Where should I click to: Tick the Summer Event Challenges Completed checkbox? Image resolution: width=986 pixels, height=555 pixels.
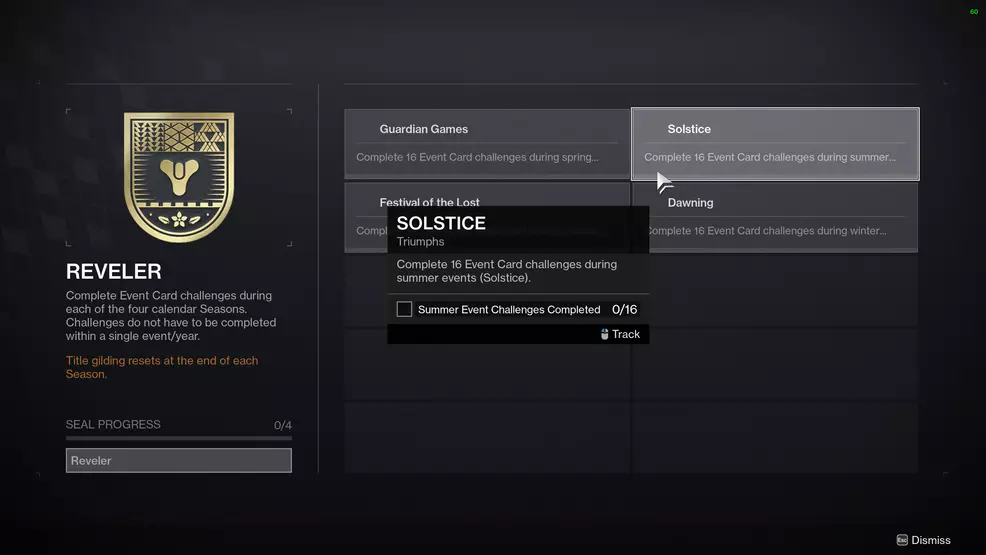pos(404,310)
